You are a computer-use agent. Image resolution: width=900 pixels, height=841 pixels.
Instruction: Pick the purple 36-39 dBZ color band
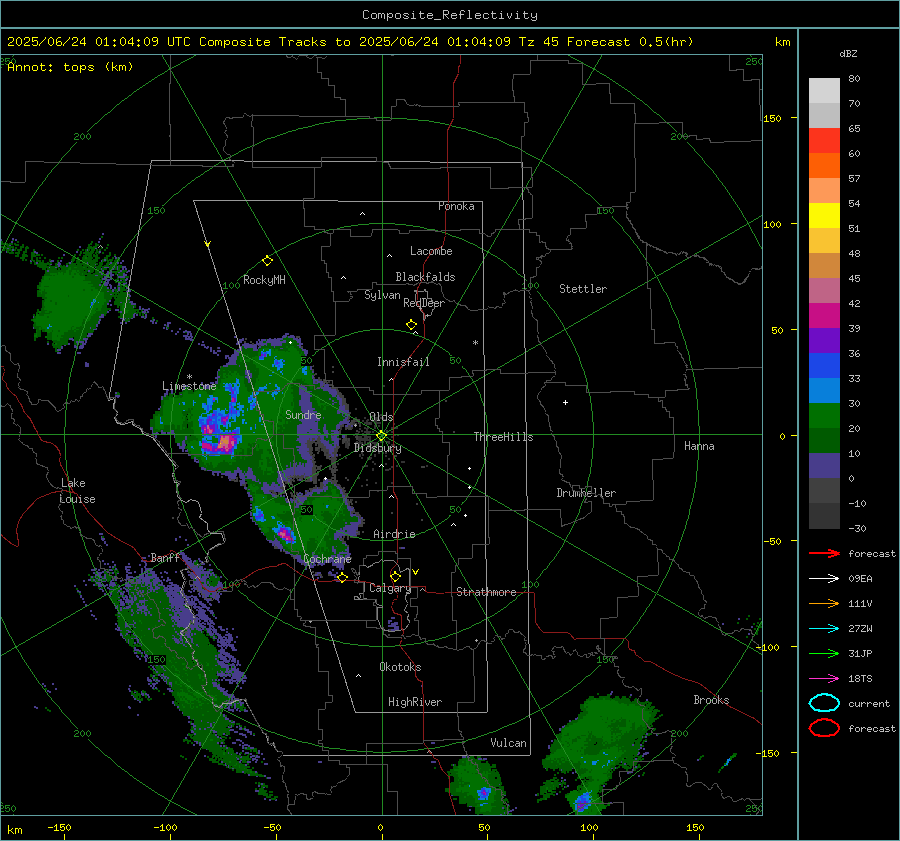click(824, 340)
